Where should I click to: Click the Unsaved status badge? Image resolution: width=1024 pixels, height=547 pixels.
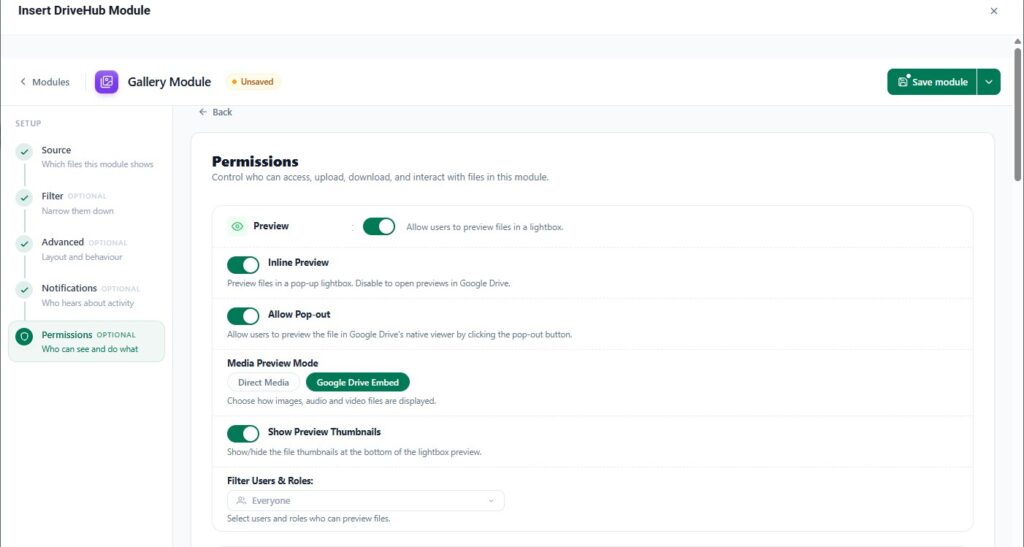pyautogui.click(x=253, y=82)
